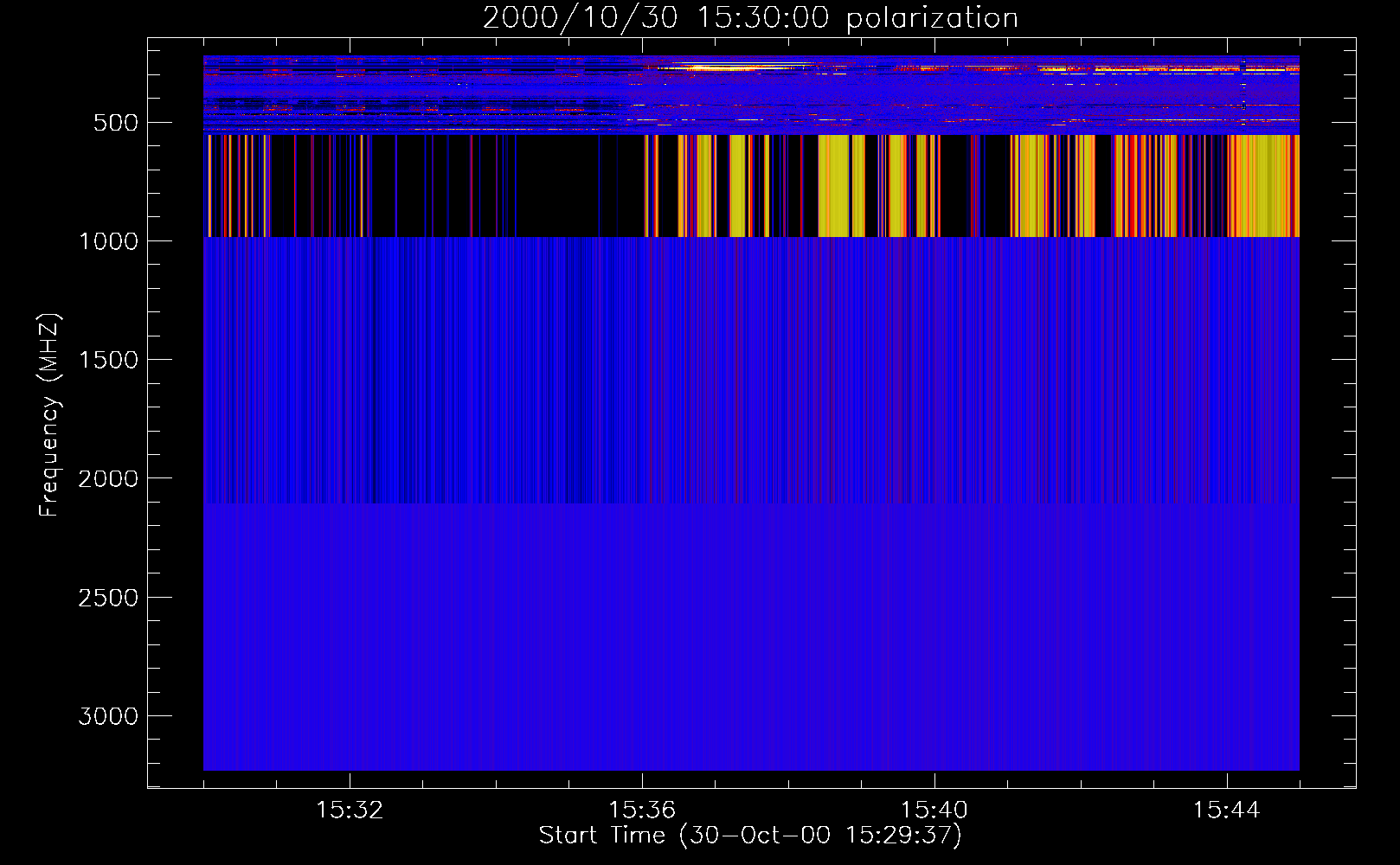
Task: Click the 2500 frequency tick label
Action: point(108,598)
